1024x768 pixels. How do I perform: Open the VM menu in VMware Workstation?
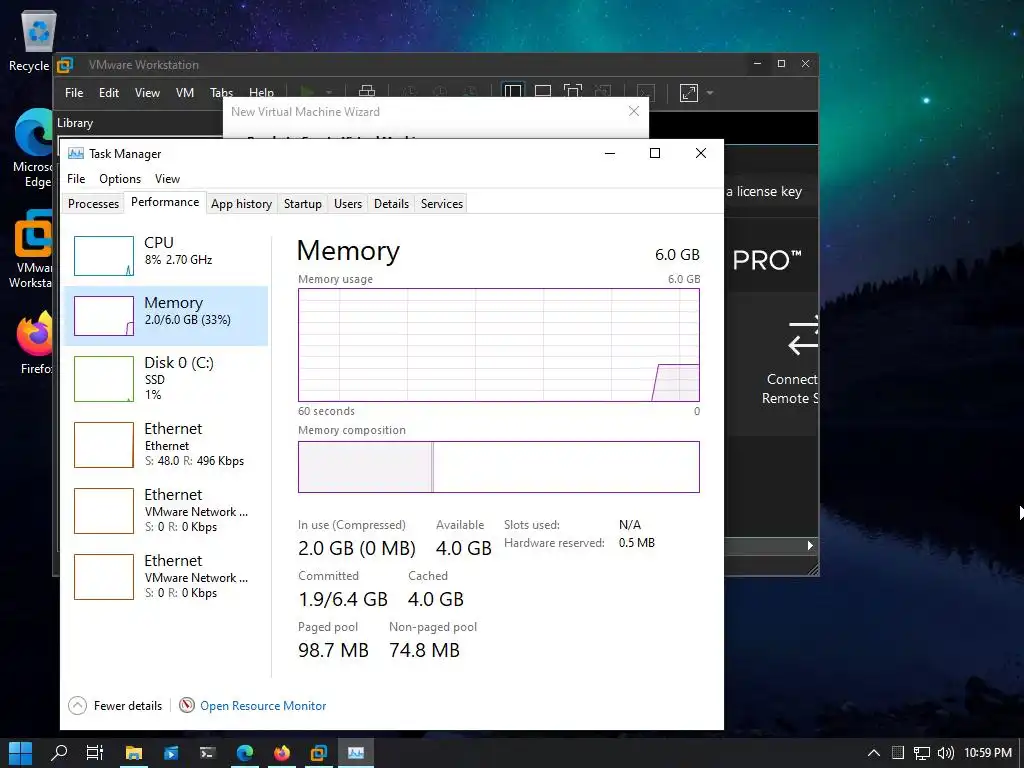point(185,93)
